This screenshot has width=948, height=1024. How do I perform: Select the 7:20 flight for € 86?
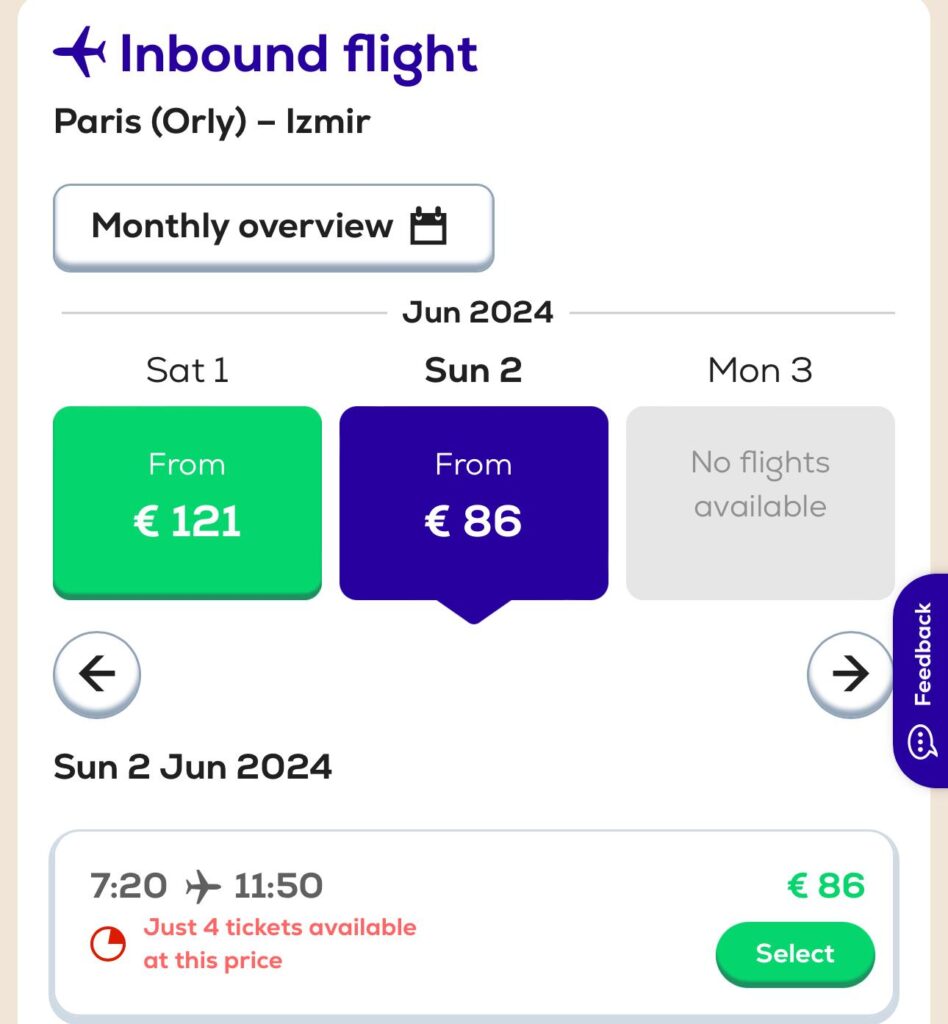(x=795, y=953)
